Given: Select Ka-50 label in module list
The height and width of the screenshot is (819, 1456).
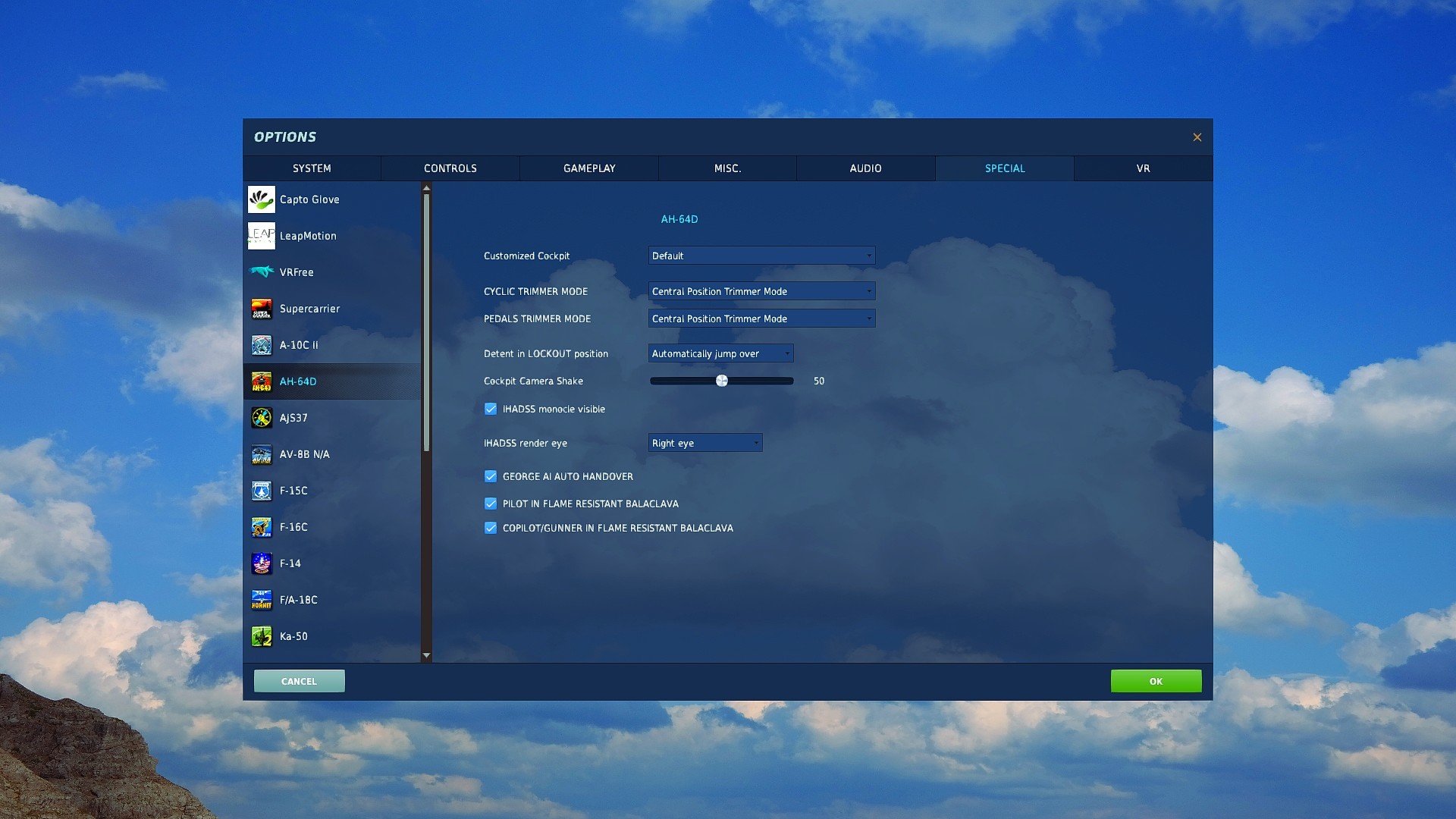Looking at the screenshot, I should 293,636.
